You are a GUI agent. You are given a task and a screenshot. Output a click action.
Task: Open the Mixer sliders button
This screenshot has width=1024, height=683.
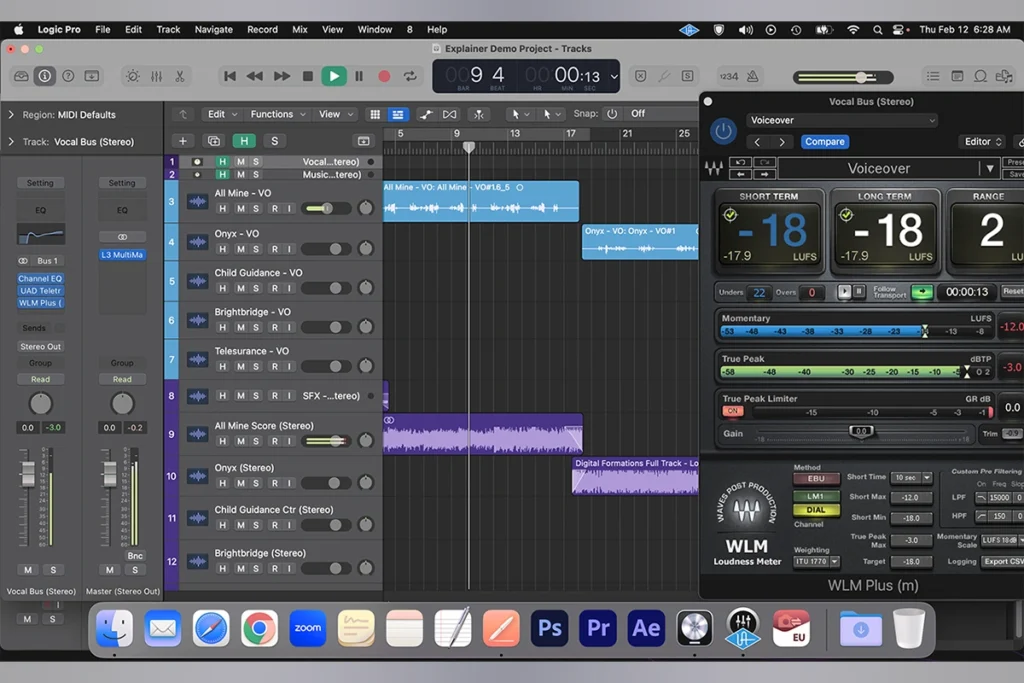tap(157, 76)
